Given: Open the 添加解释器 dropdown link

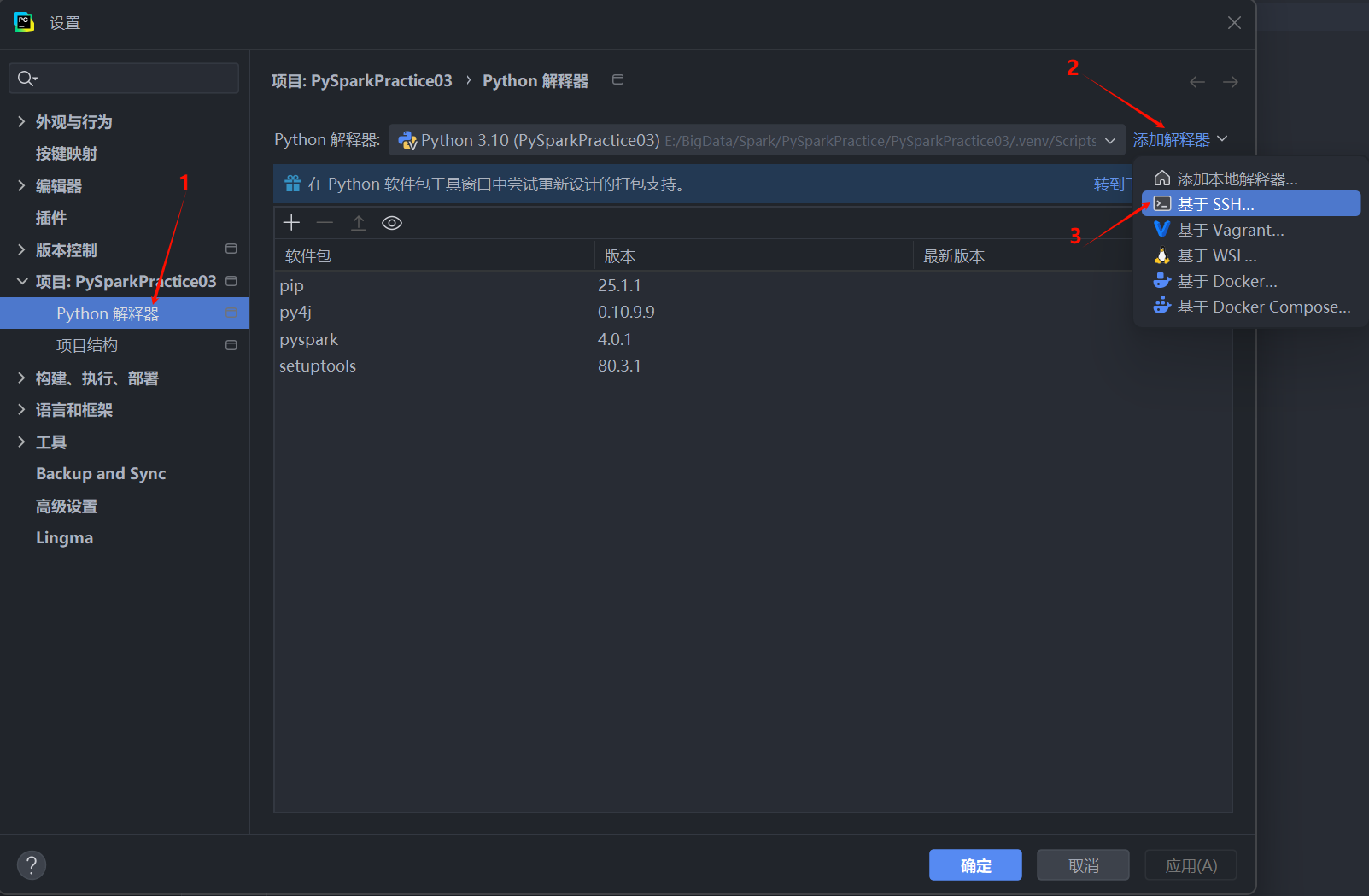Looking at the screenshot, I should 1179,139.
